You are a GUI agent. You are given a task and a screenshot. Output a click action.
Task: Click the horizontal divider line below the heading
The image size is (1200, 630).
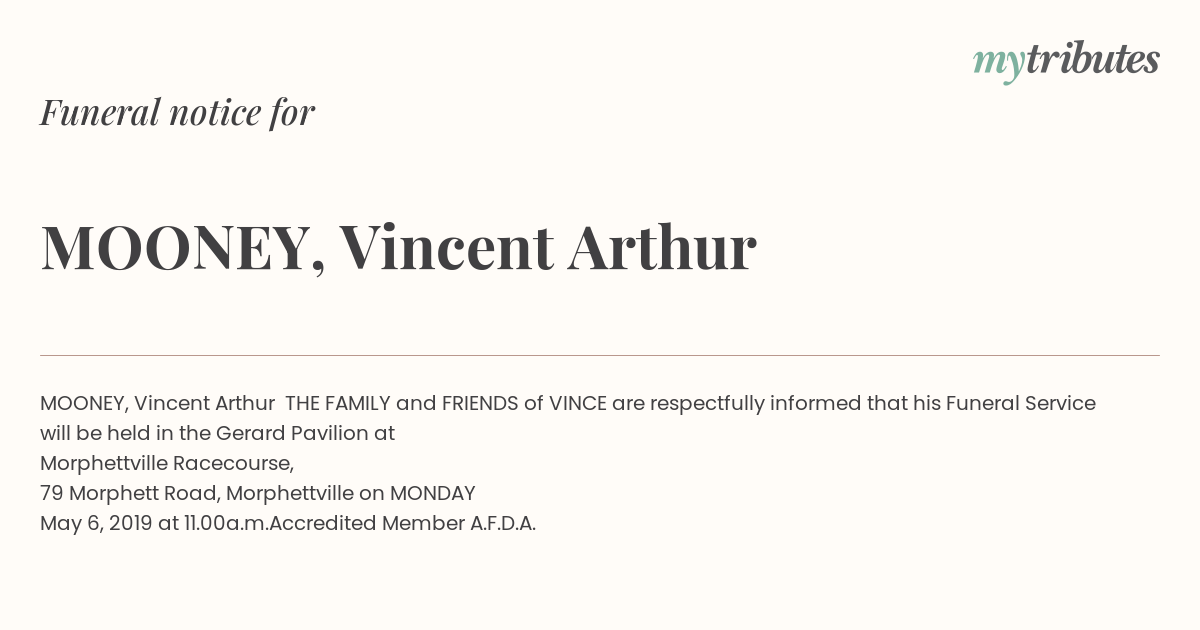(x=600, y=355)
